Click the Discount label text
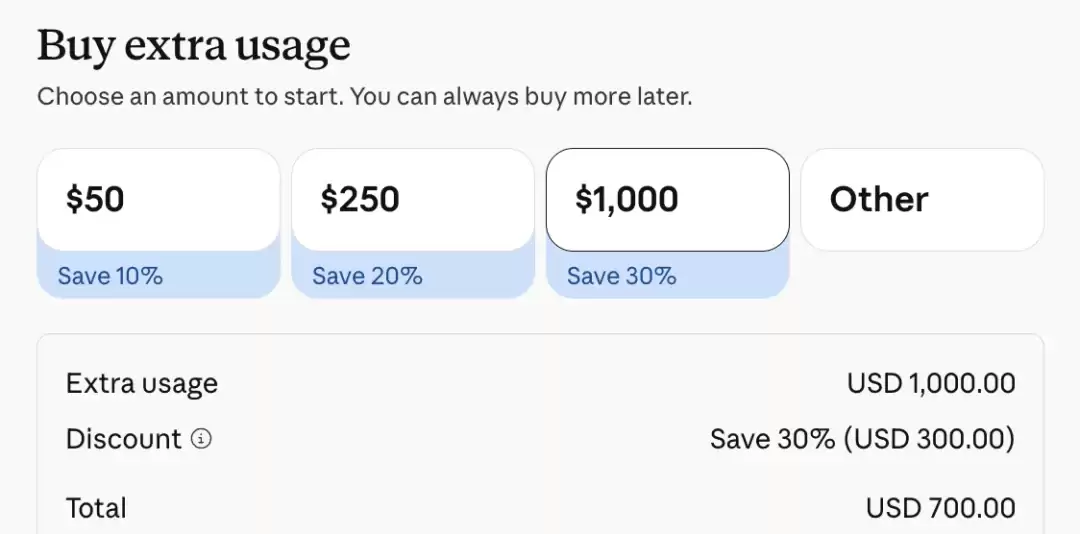This screenshot has height=534, width=1080. (x=124, y=439)
